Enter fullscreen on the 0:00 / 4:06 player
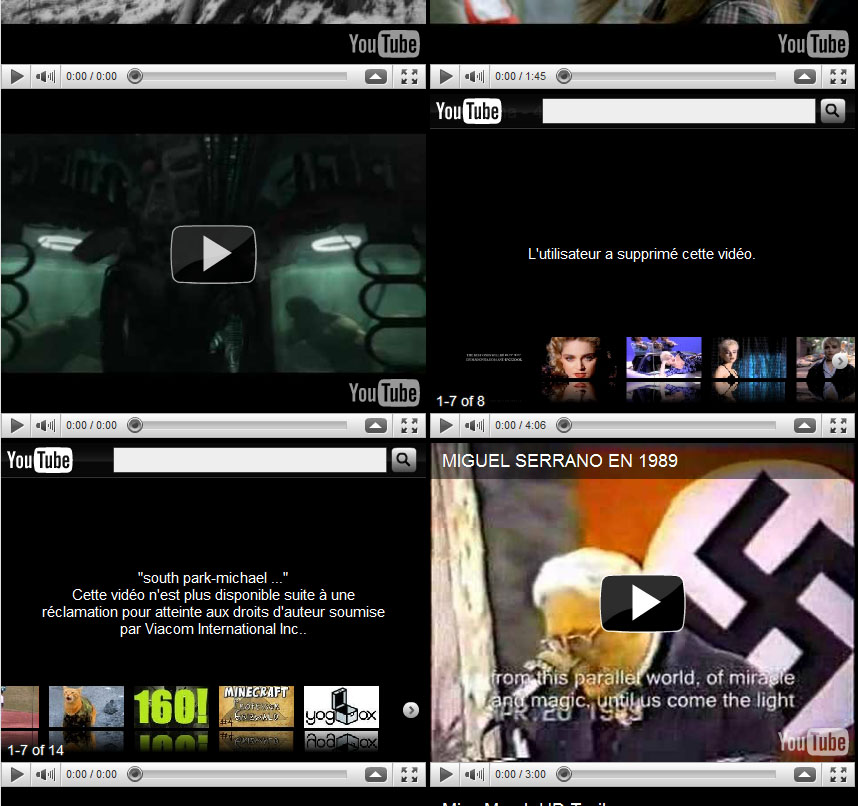The image size is (858, 806). tap(838, 426)
